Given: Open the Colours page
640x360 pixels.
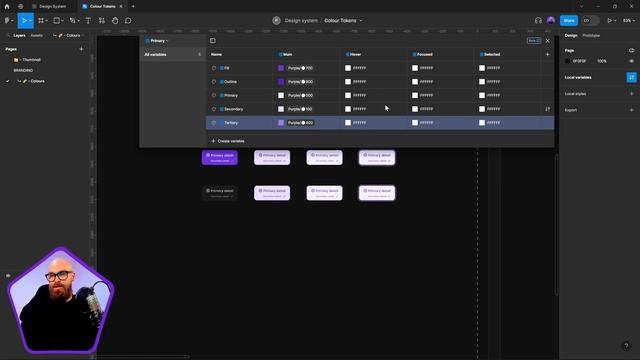Looking at the screenshot, I should click(37, 81).
